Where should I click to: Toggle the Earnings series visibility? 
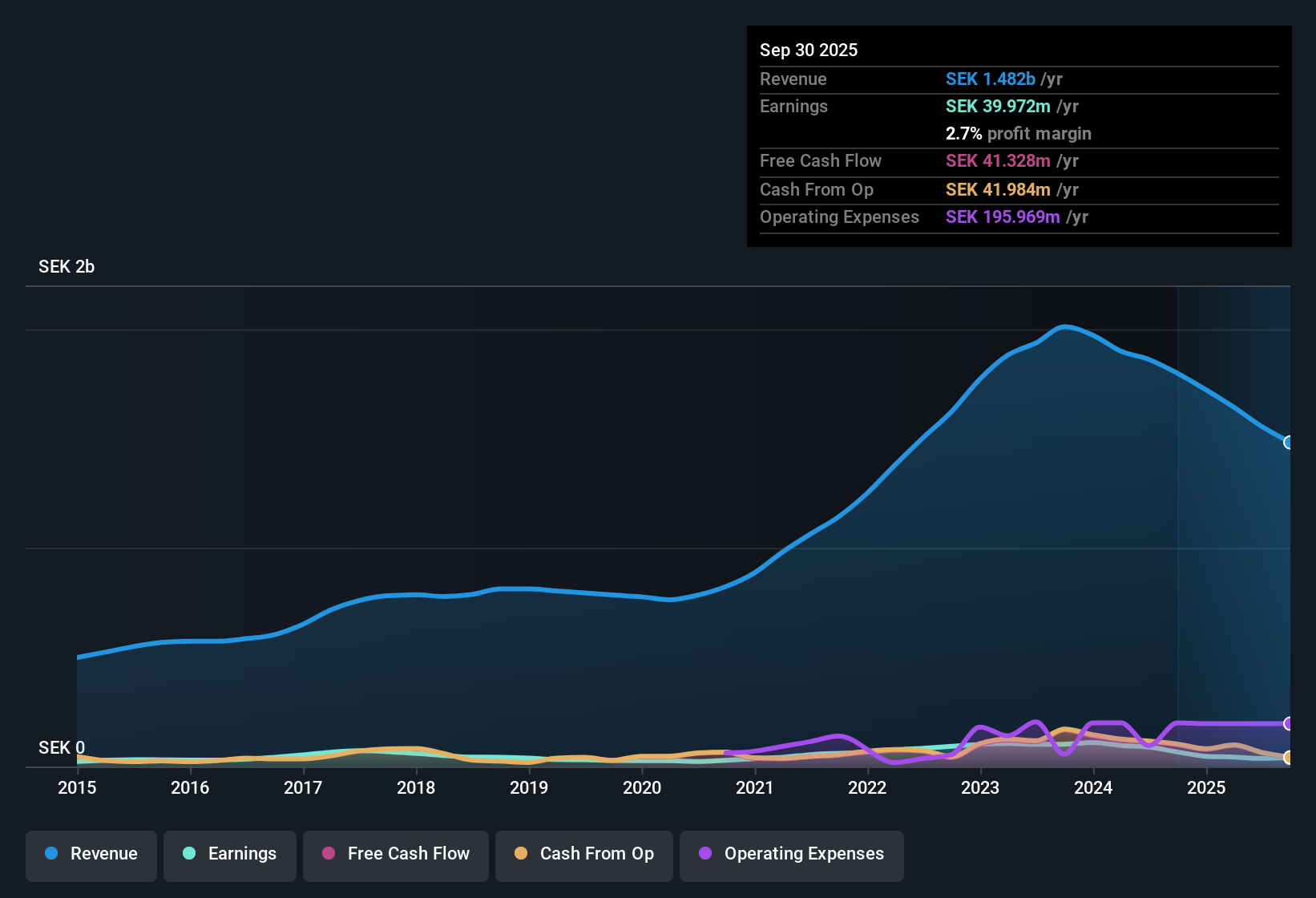(x=229, y=854)
